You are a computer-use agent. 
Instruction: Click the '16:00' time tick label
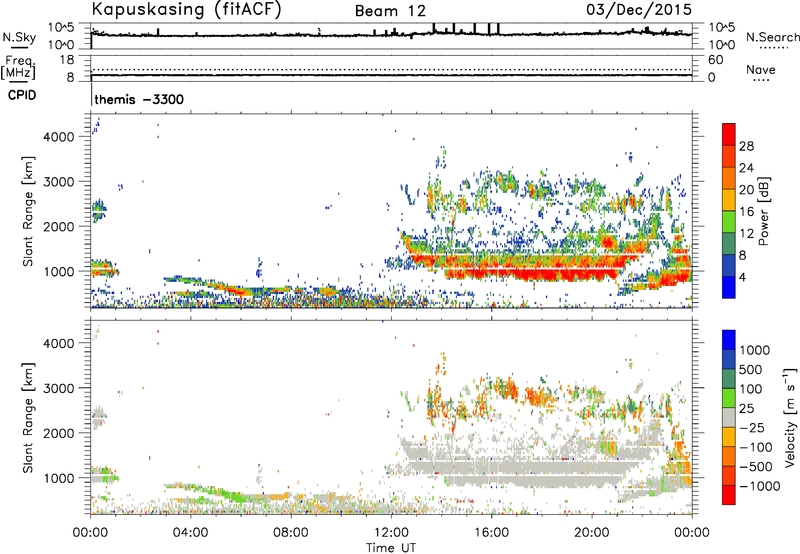[491, 533]
